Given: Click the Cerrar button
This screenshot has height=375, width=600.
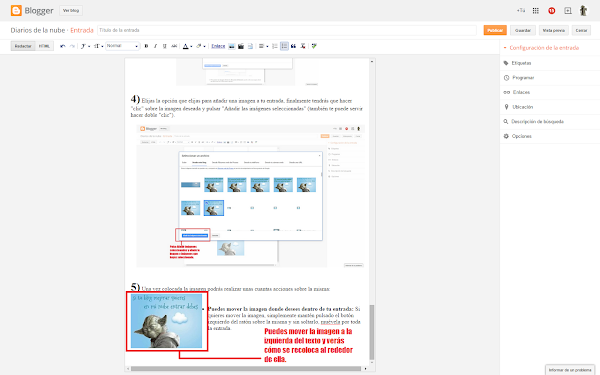Looking at the screenshot, I should [581, 30].
